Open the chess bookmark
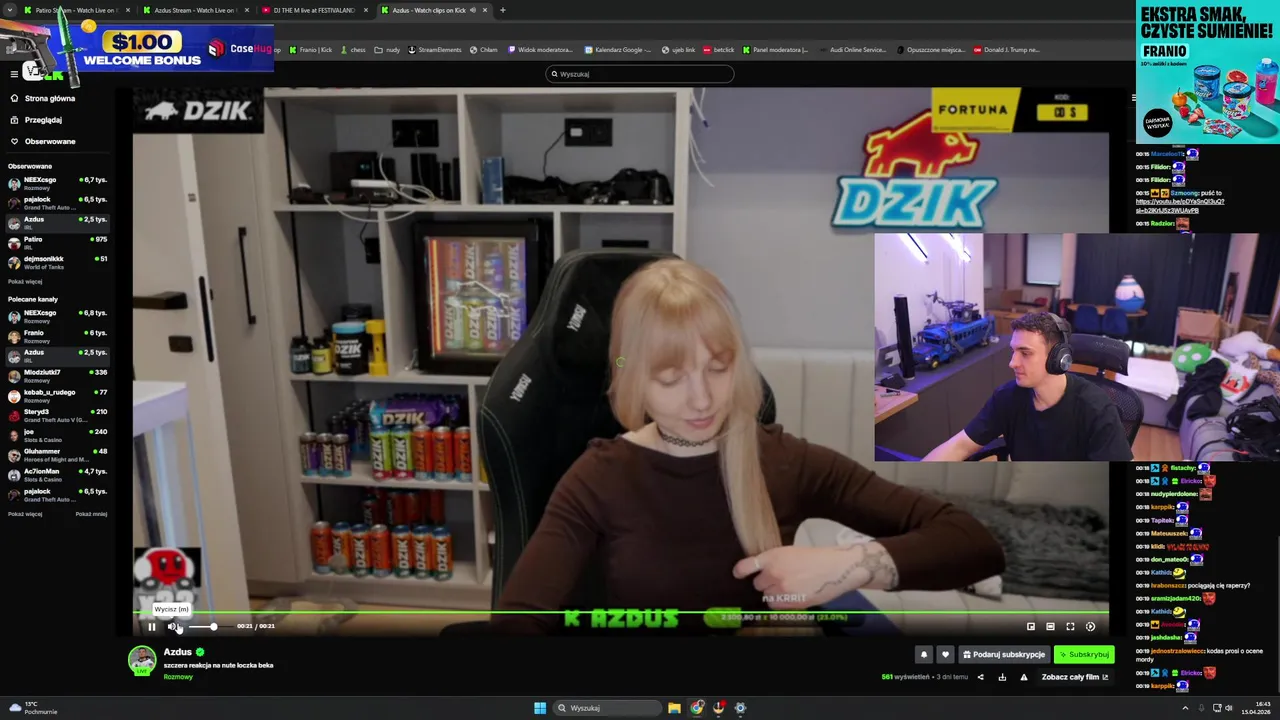The height and width of the screenshot is (720, 1280). 353,50
